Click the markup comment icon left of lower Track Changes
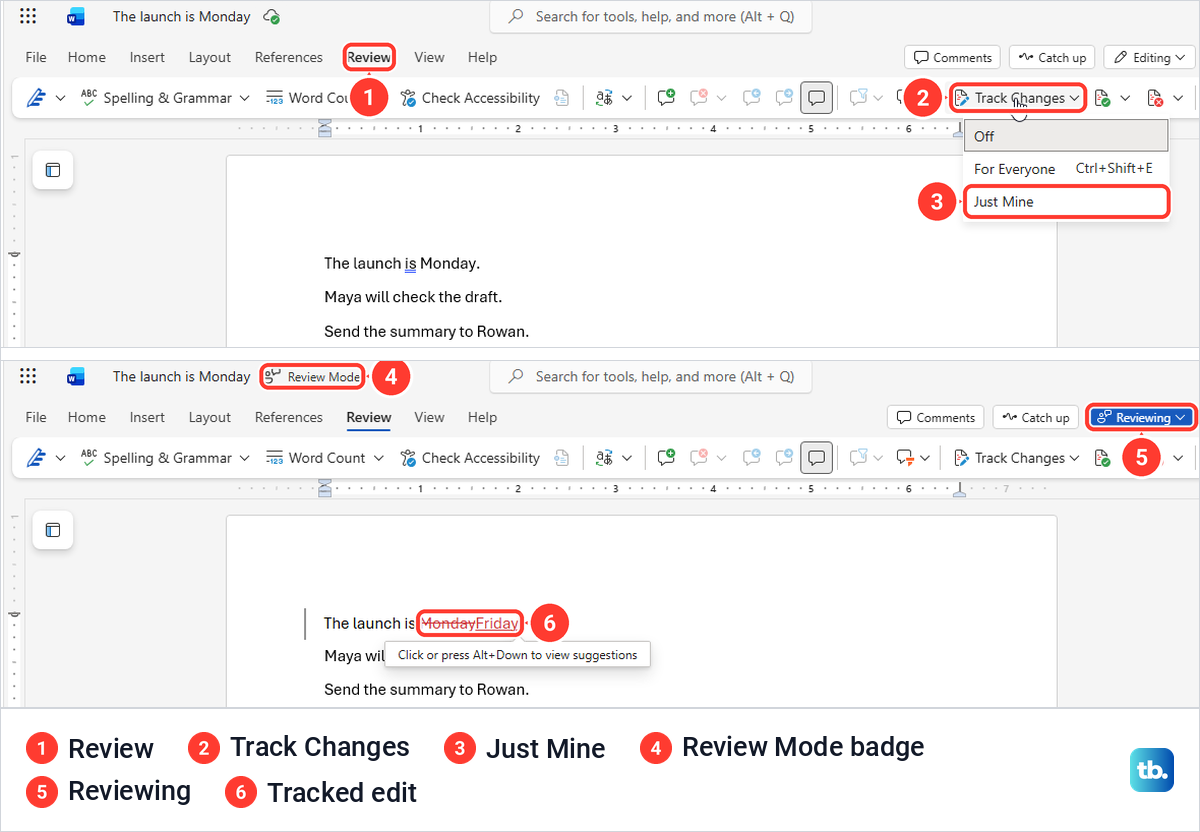The image size is (1200, 832). (906, 458)
